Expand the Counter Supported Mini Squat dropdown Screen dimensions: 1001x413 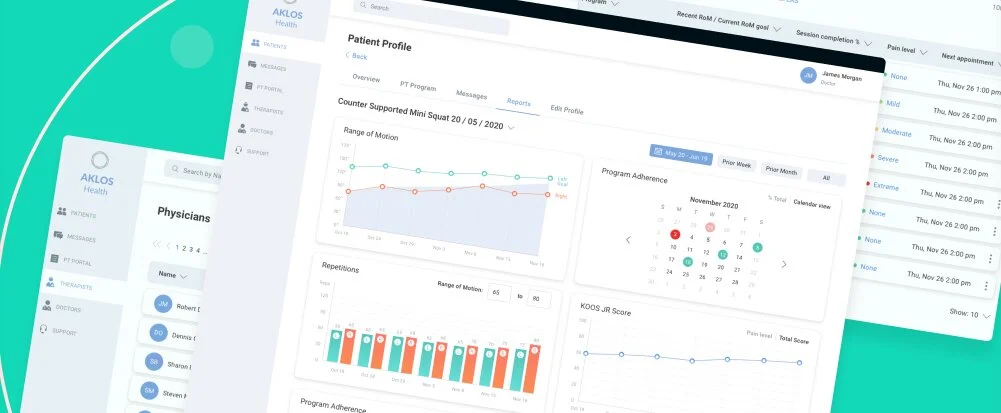(x=511, y=127)
